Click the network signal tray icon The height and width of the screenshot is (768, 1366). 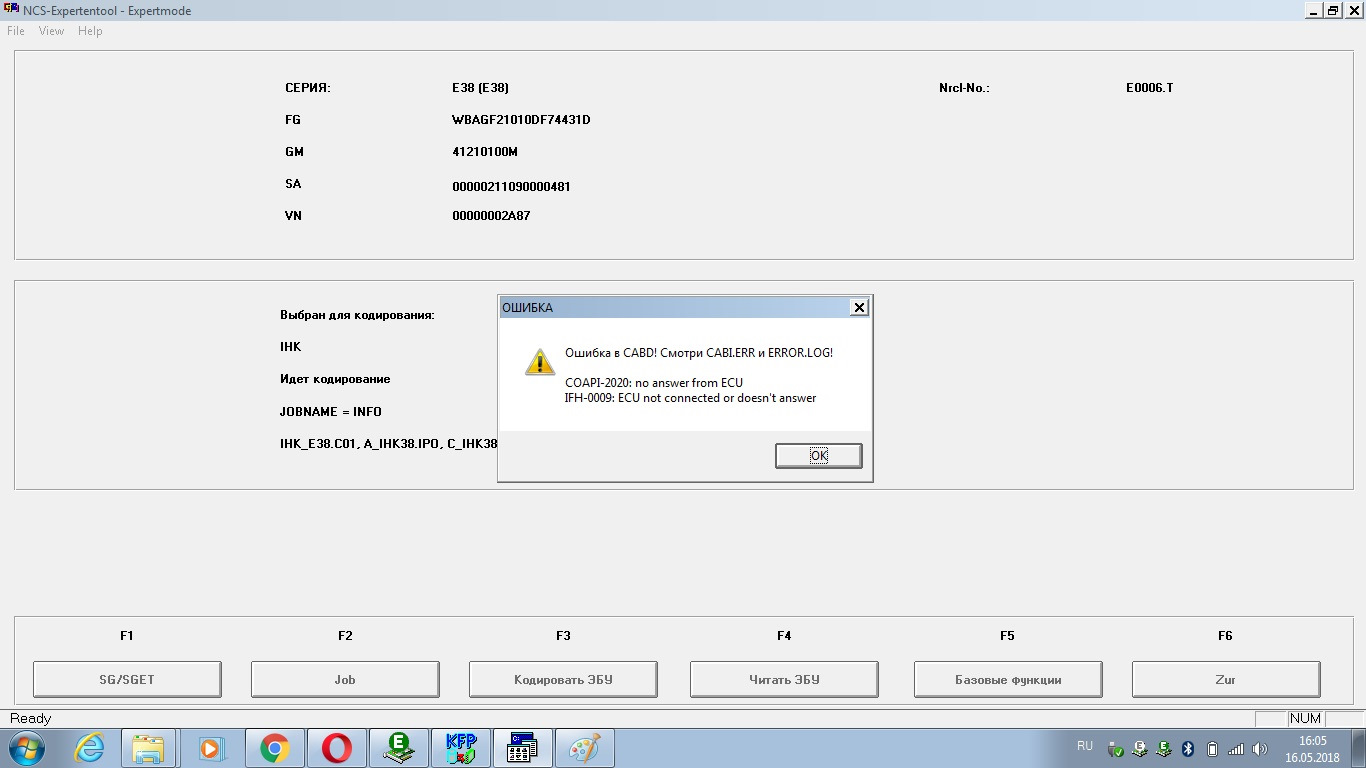tap(1236, 749)
